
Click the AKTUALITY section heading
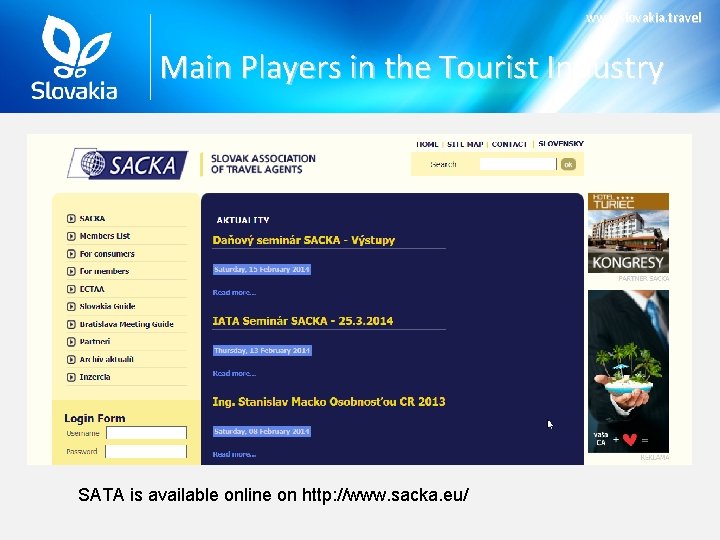[243, 220]
